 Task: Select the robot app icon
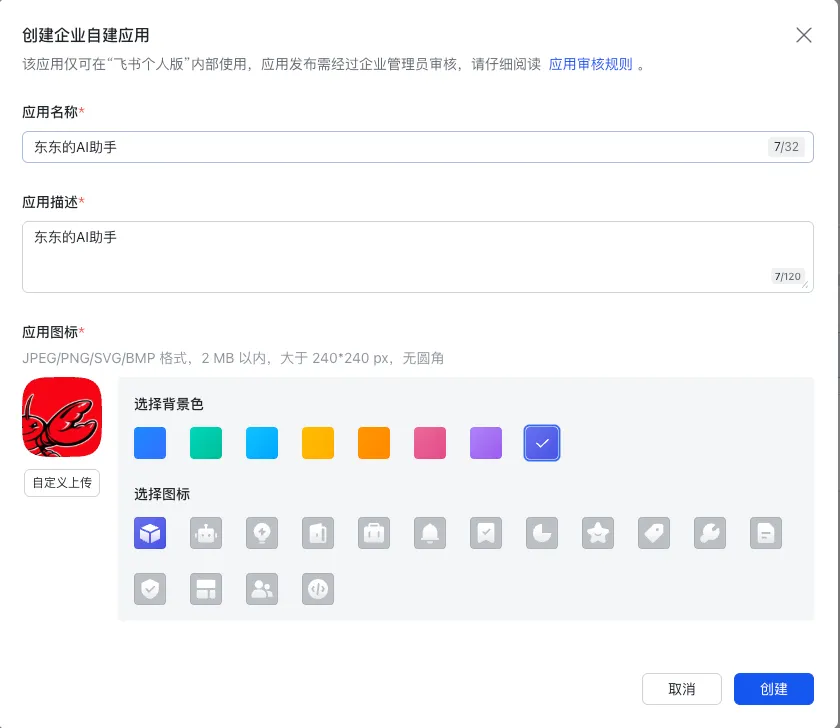point(206,533)
